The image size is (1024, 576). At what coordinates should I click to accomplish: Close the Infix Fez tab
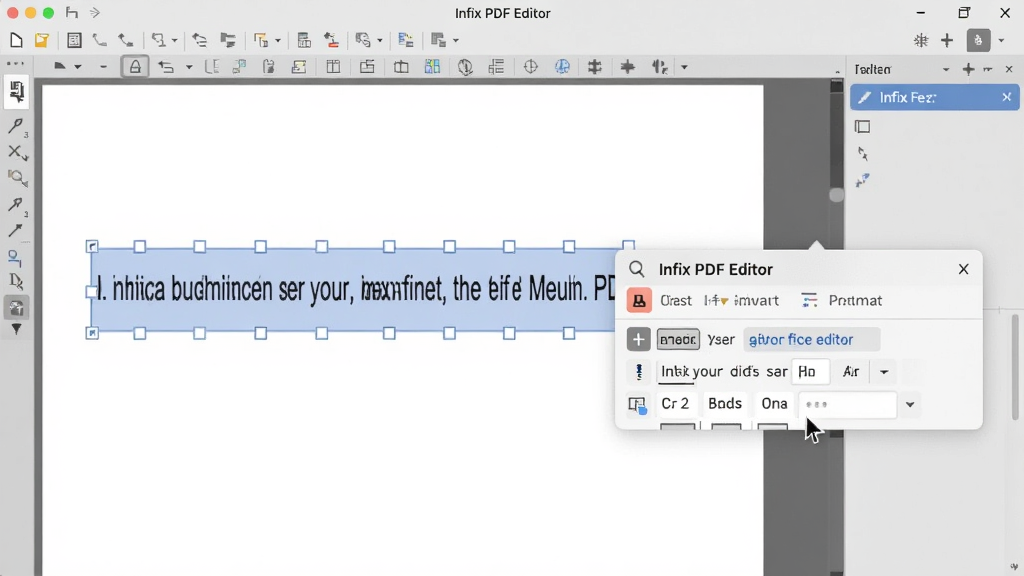1006,97
